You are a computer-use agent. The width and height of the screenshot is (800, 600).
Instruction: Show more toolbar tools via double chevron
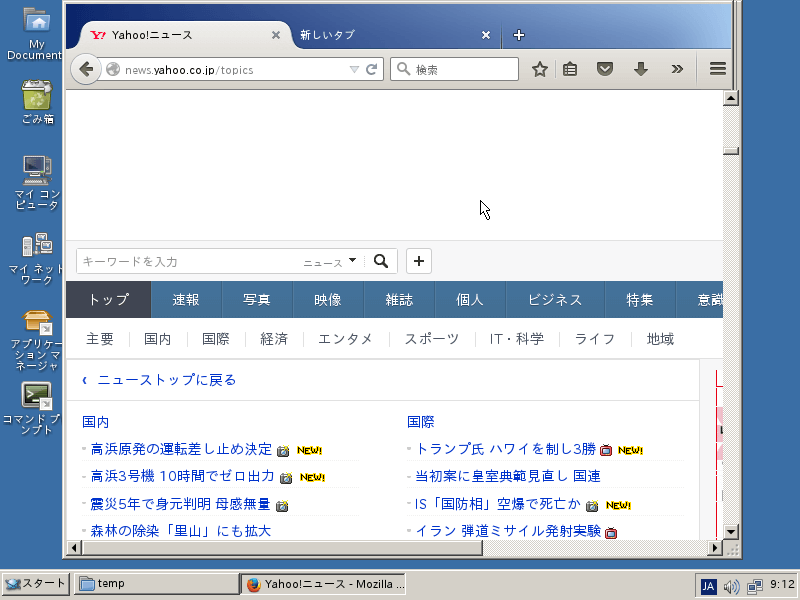pos(677,69)
